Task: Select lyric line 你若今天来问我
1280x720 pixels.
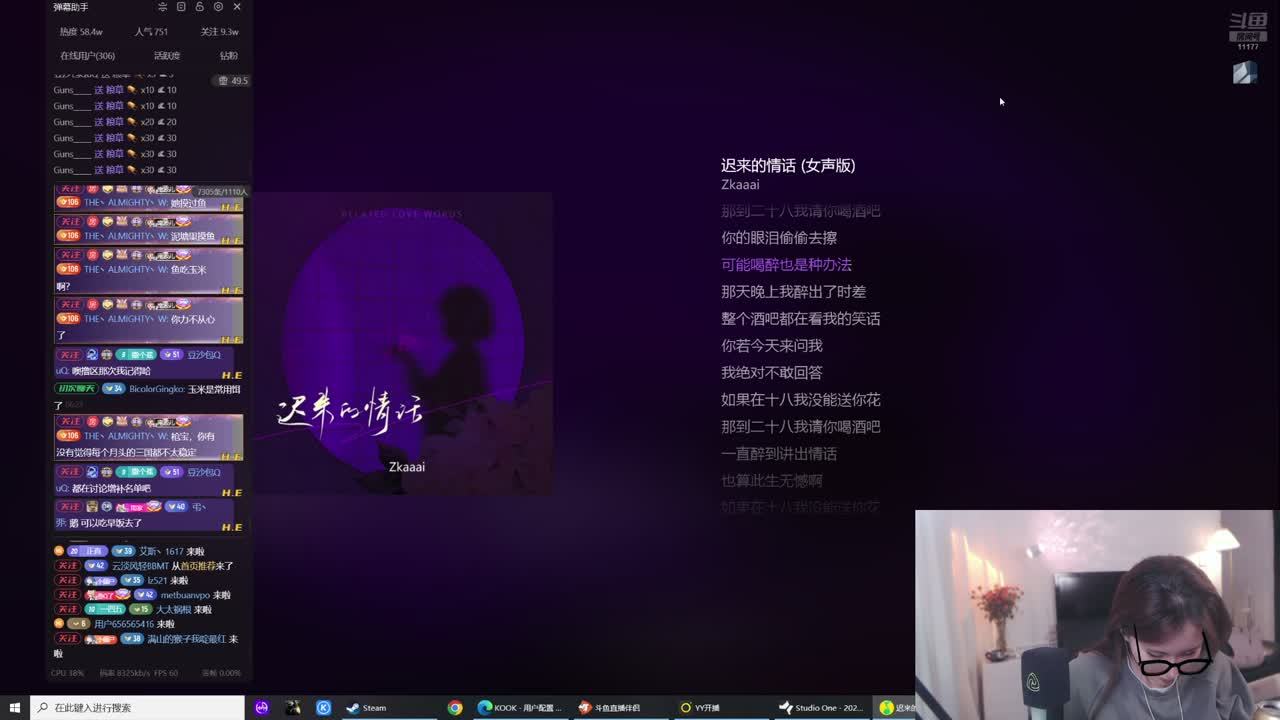Action: click(x=771, y=346)
